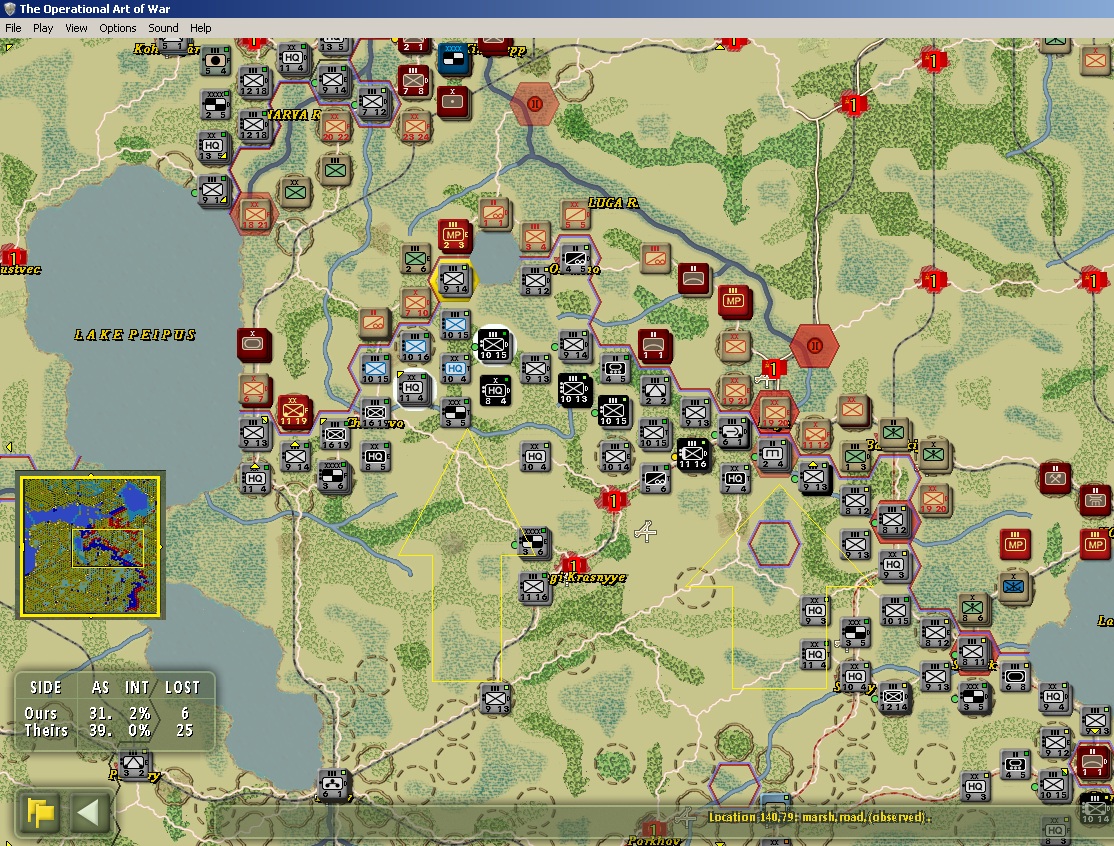This screenshot has width=1114, height=846.
Task: Select the yellow-highlighted infantry unit 9 14
Action: tap(454, 279)
